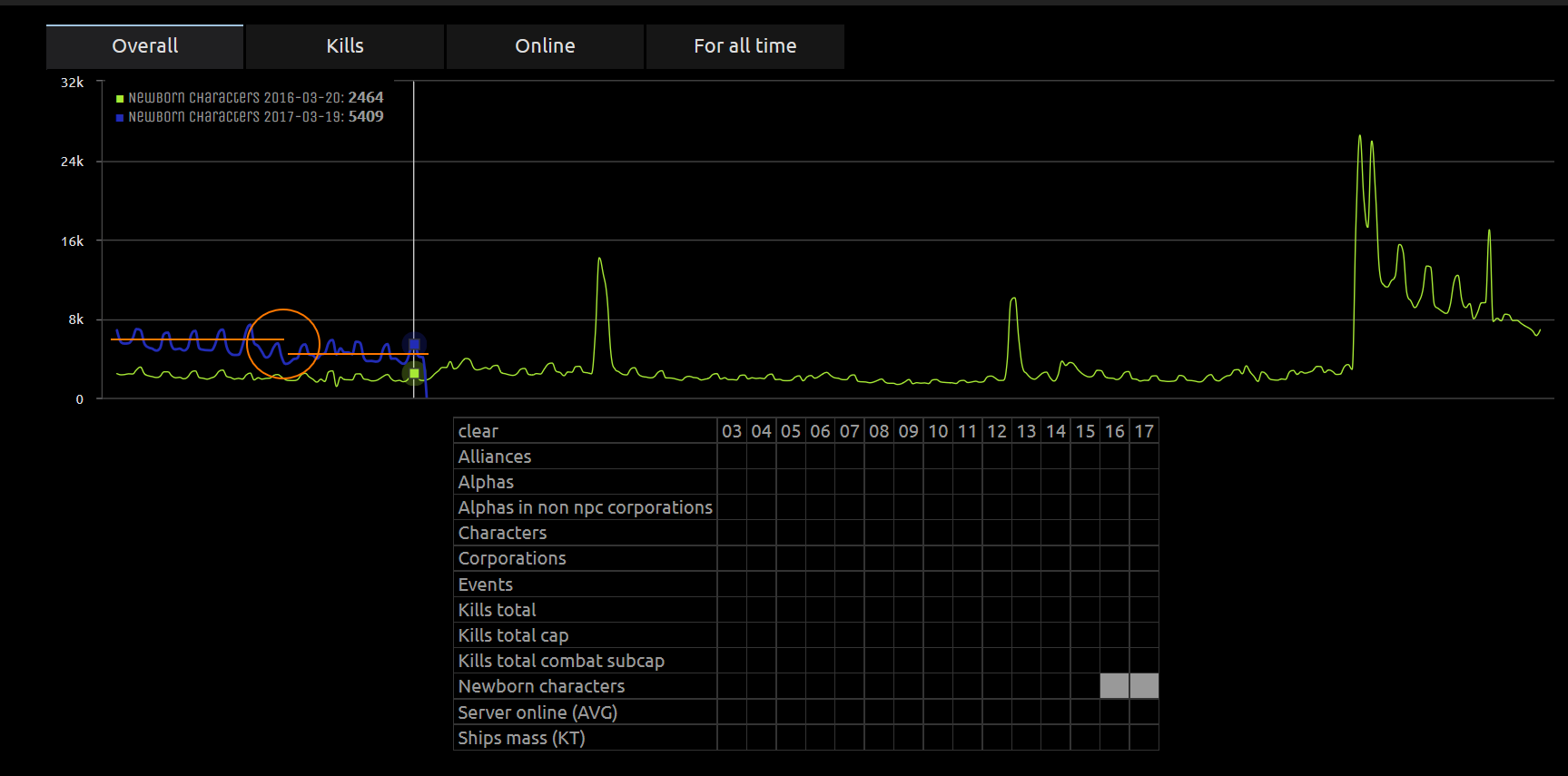Toggle Events cell for year 08
The image size is (1568, 776).
(x=879, y=584)
